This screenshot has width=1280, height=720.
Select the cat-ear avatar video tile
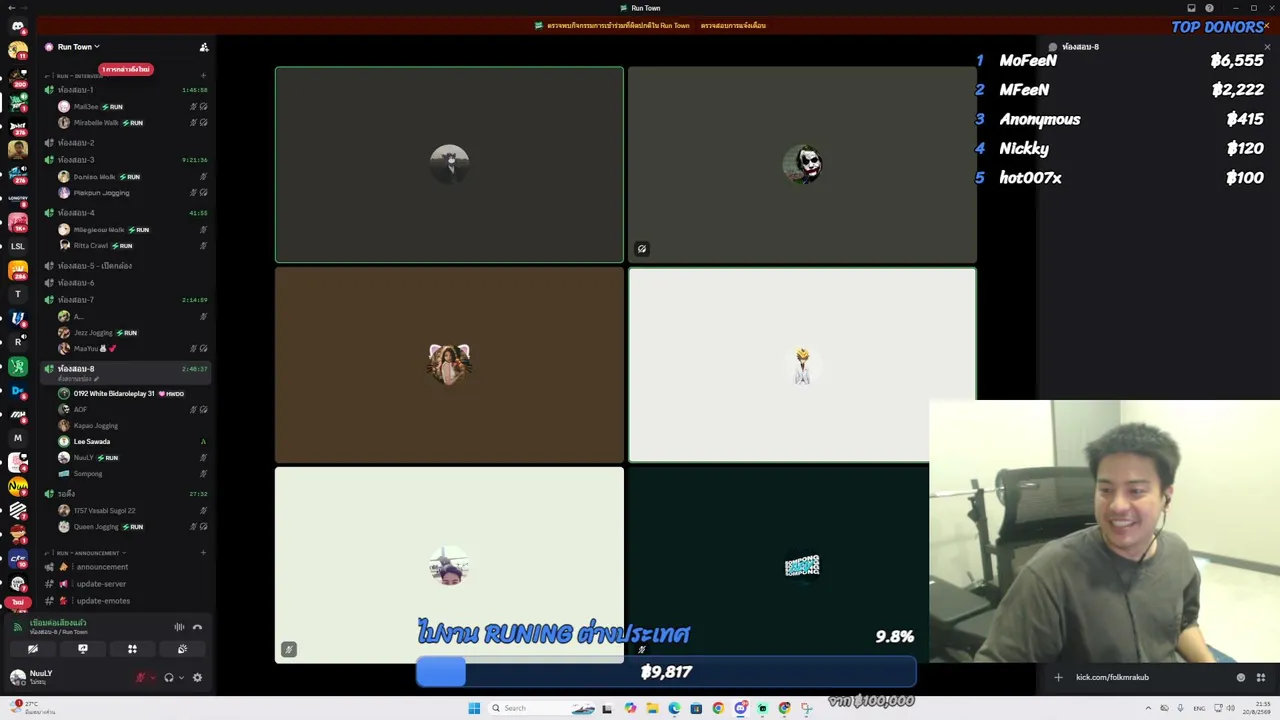pyautogui.click(x=449, y=365)
